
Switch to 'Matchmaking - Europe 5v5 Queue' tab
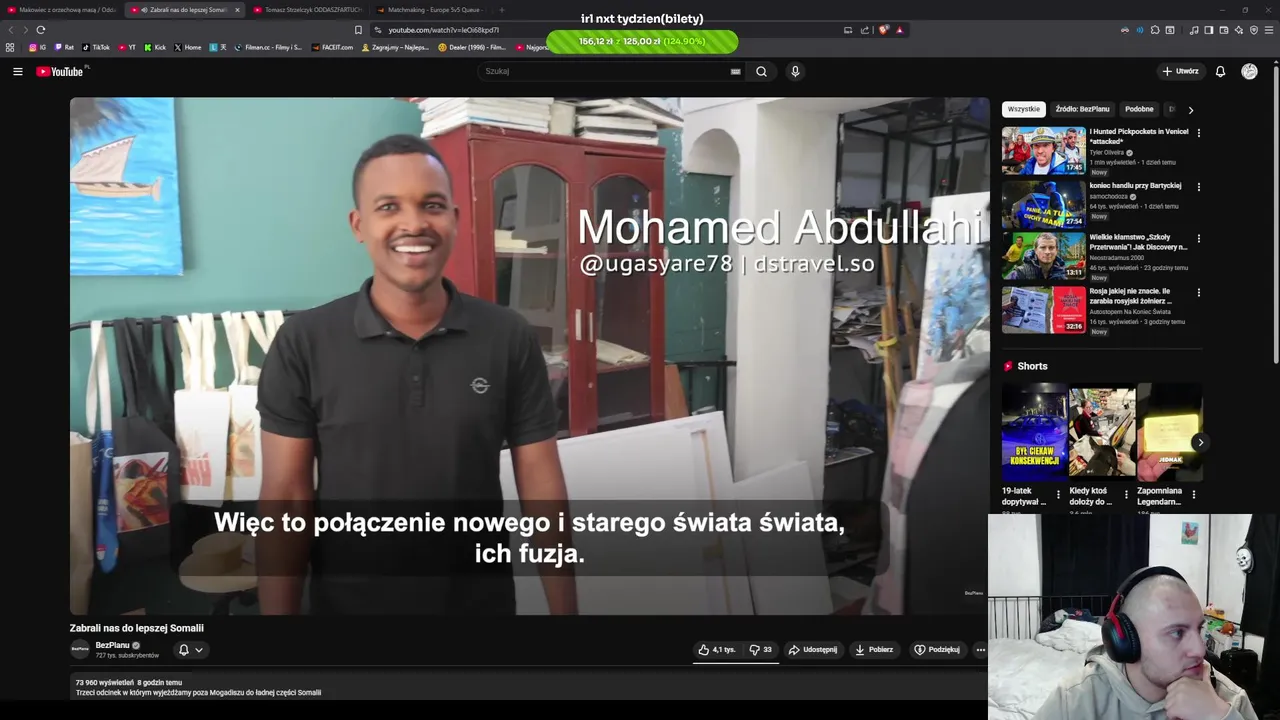[430, 10]
